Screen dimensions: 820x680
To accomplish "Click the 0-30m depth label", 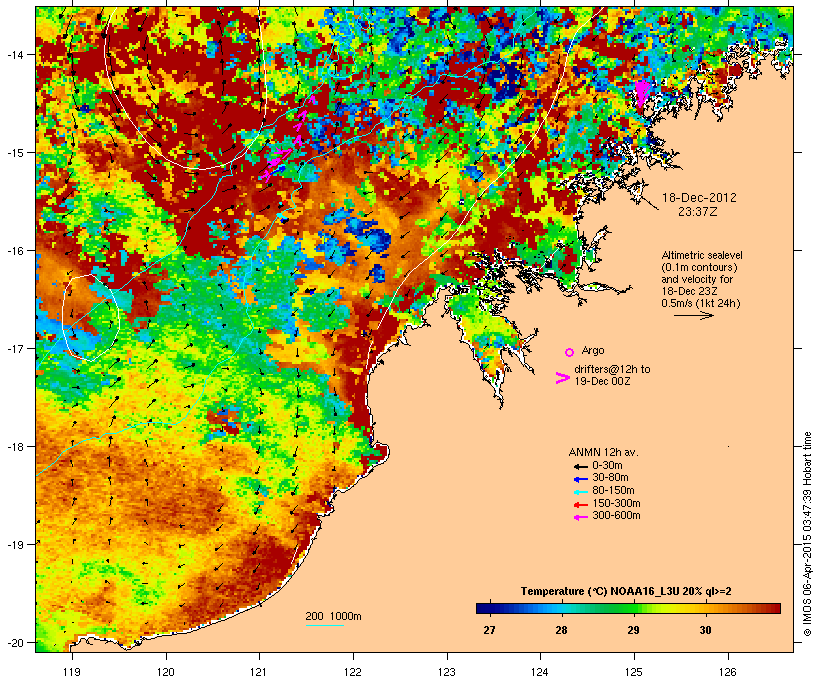I will (607, 465).
